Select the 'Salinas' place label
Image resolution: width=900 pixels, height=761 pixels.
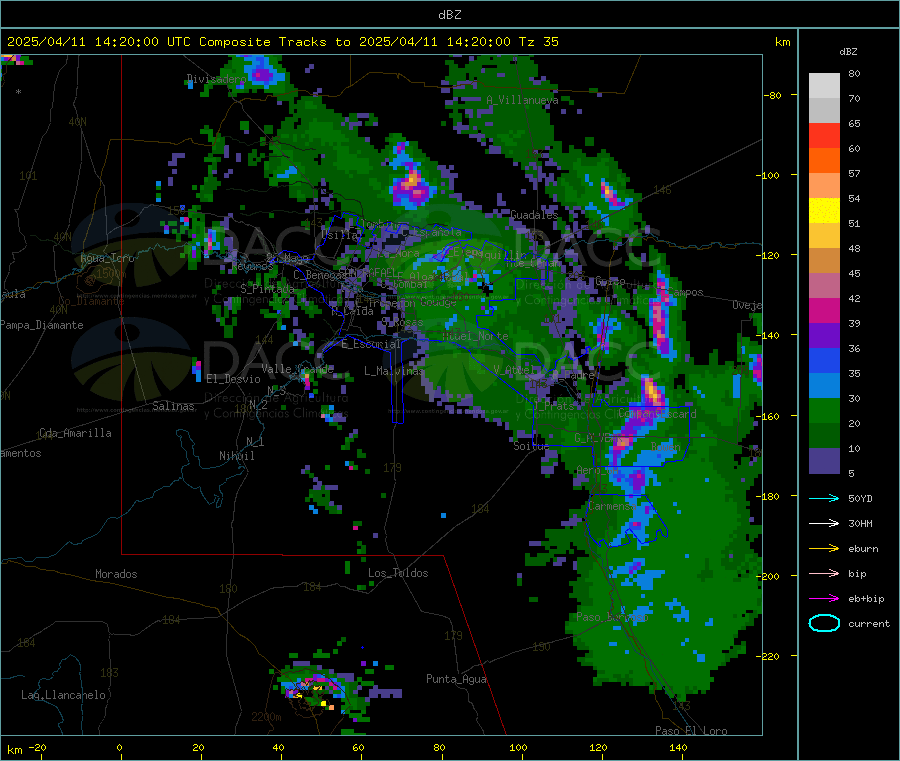[x=173, y=406]
